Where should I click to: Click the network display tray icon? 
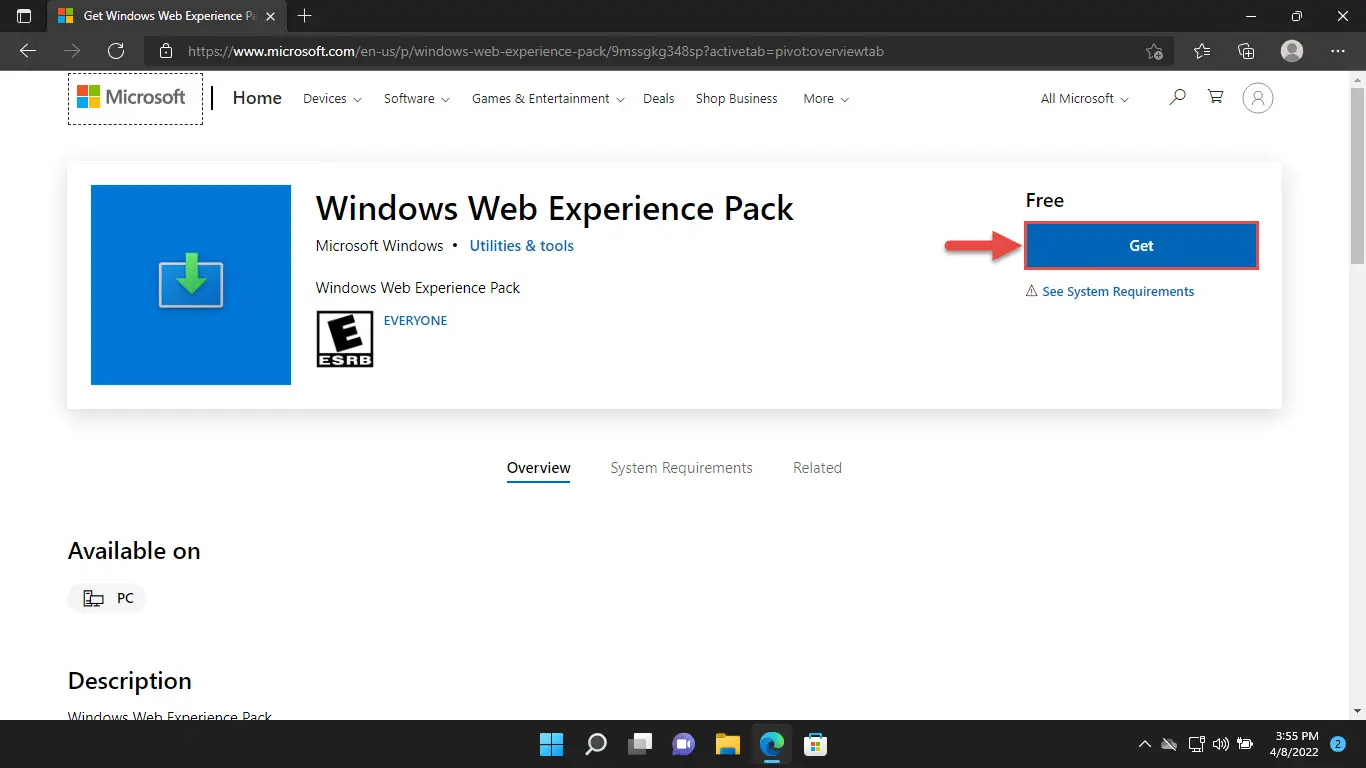1197,744
